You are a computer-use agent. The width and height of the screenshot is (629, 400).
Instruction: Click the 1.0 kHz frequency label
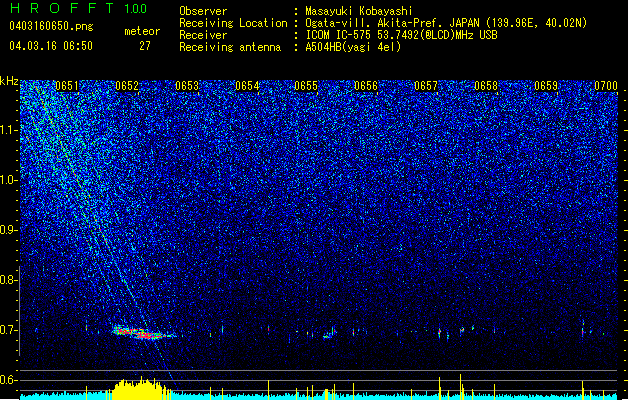click(8, 180)
